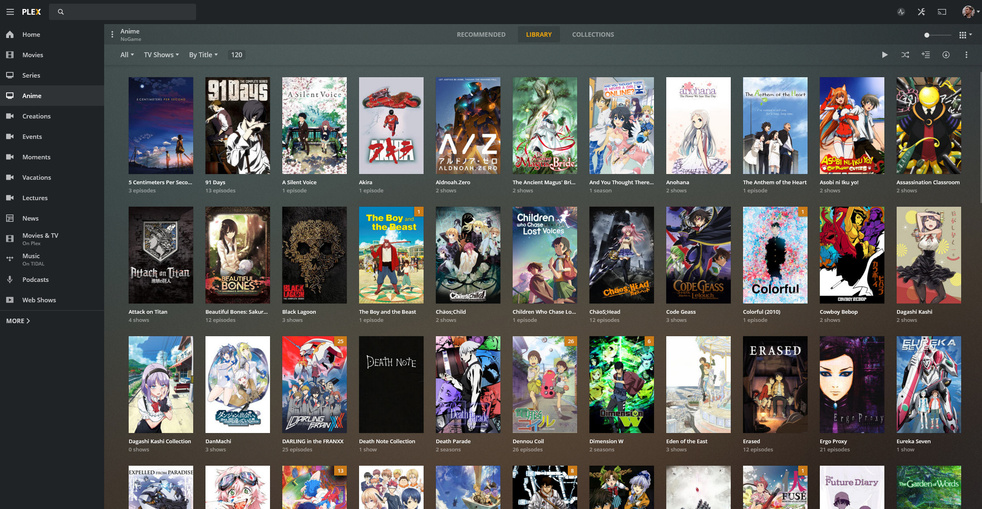
Task: Select the Anime library in the sidebar
Action: click(x=52, y=96)
